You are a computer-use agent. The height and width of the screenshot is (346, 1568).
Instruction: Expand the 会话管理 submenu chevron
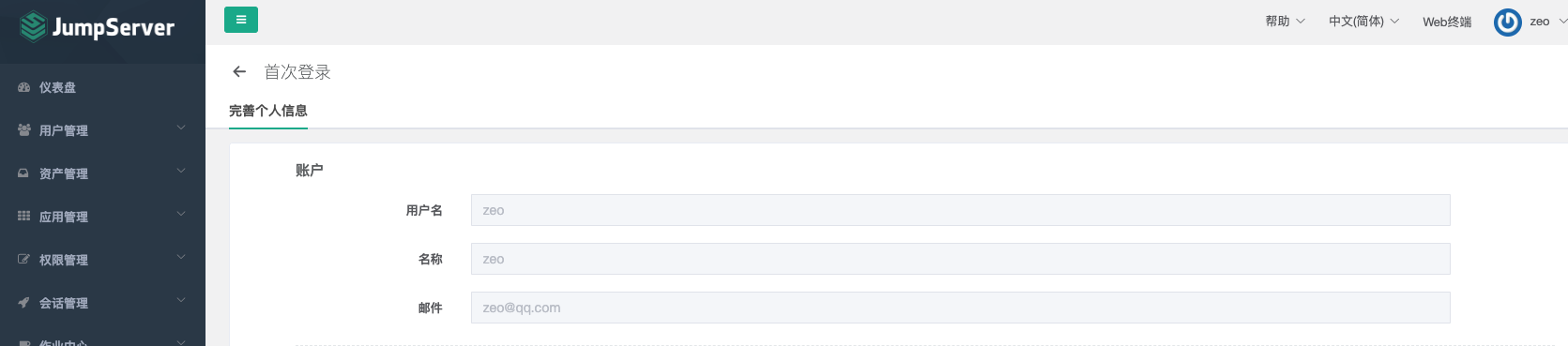coord(181,301)
